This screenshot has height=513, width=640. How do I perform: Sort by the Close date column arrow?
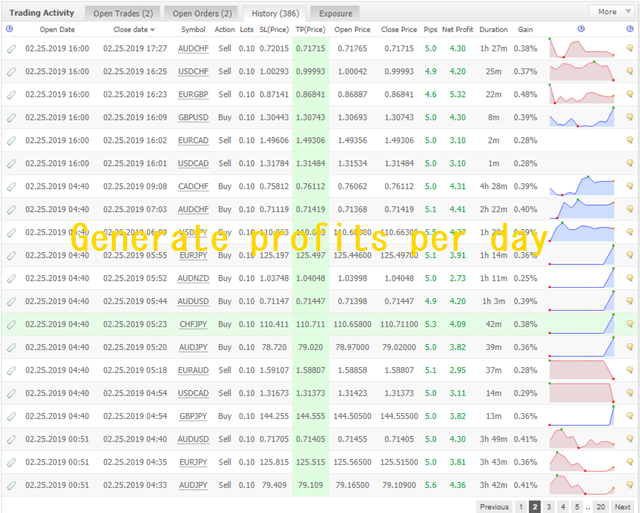click(153, 30)
